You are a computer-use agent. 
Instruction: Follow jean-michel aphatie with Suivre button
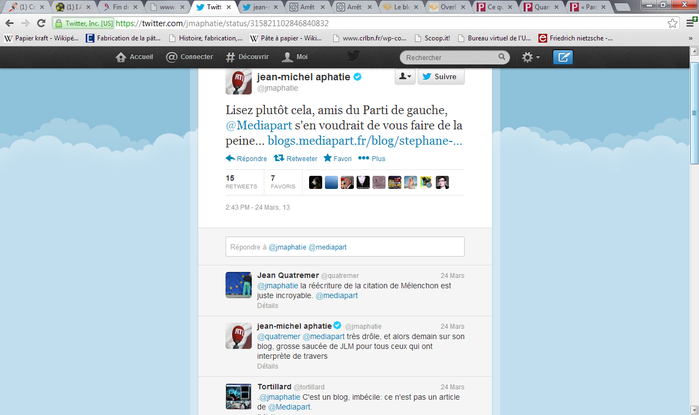click(x=441, y=76)
